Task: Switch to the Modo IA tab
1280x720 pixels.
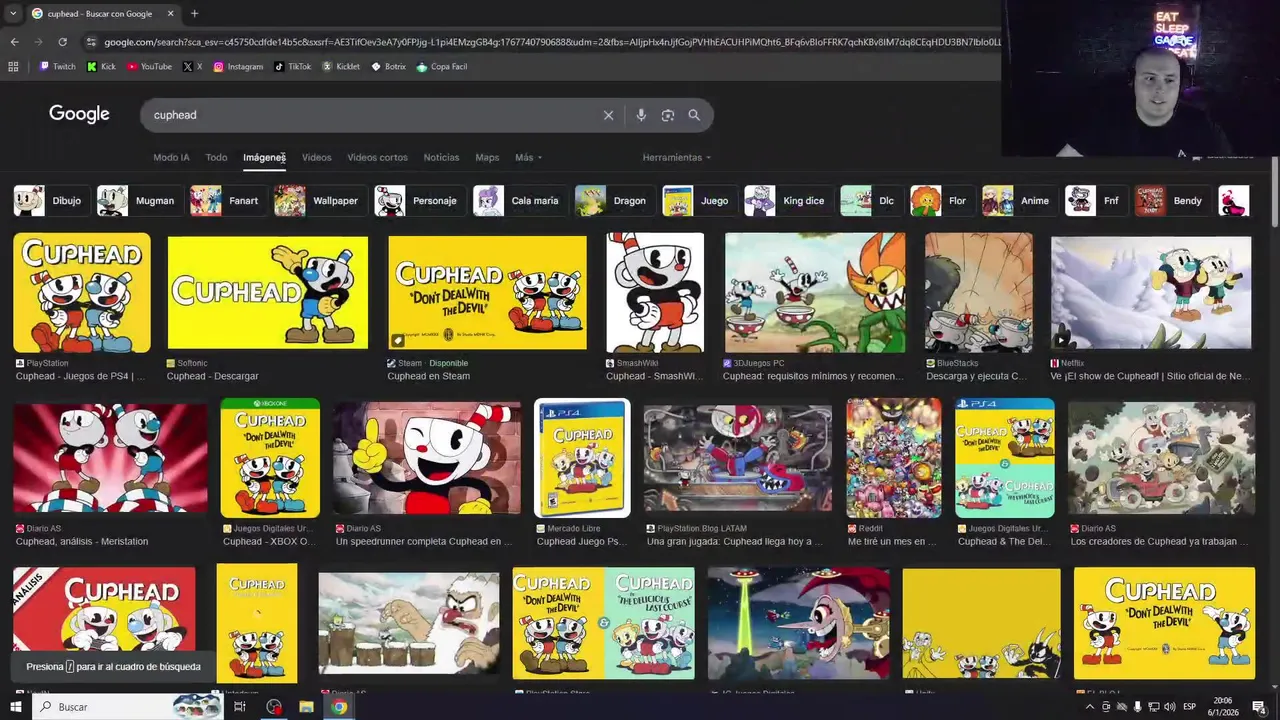Action: pos(171,157)
